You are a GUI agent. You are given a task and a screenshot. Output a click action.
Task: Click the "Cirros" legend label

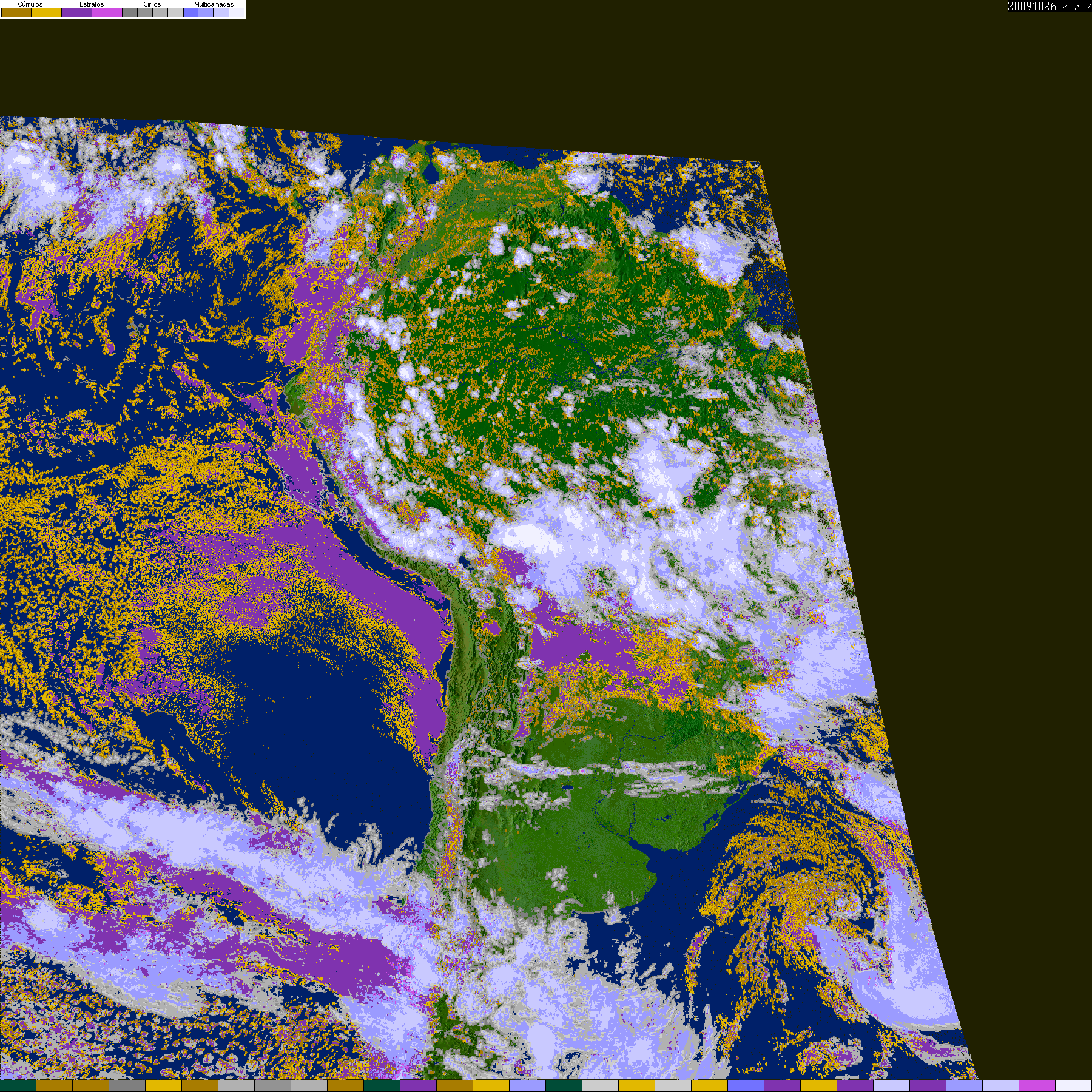[152, 4]
